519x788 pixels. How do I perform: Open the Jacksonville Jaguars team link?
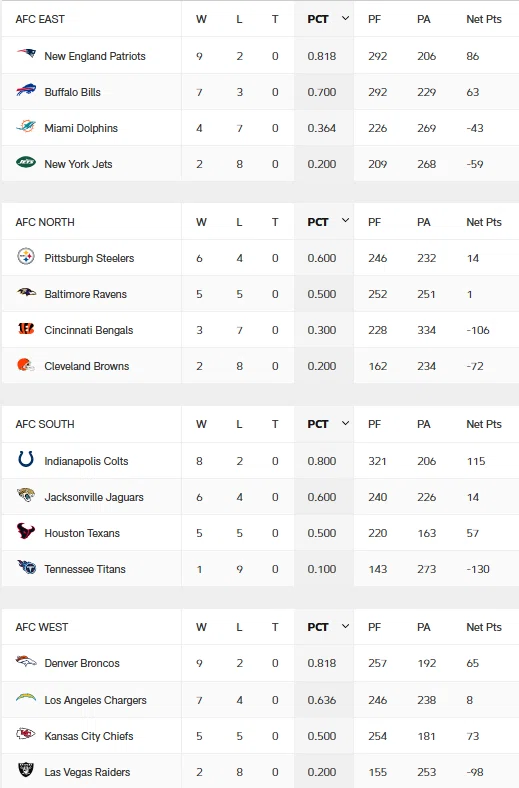94,497
